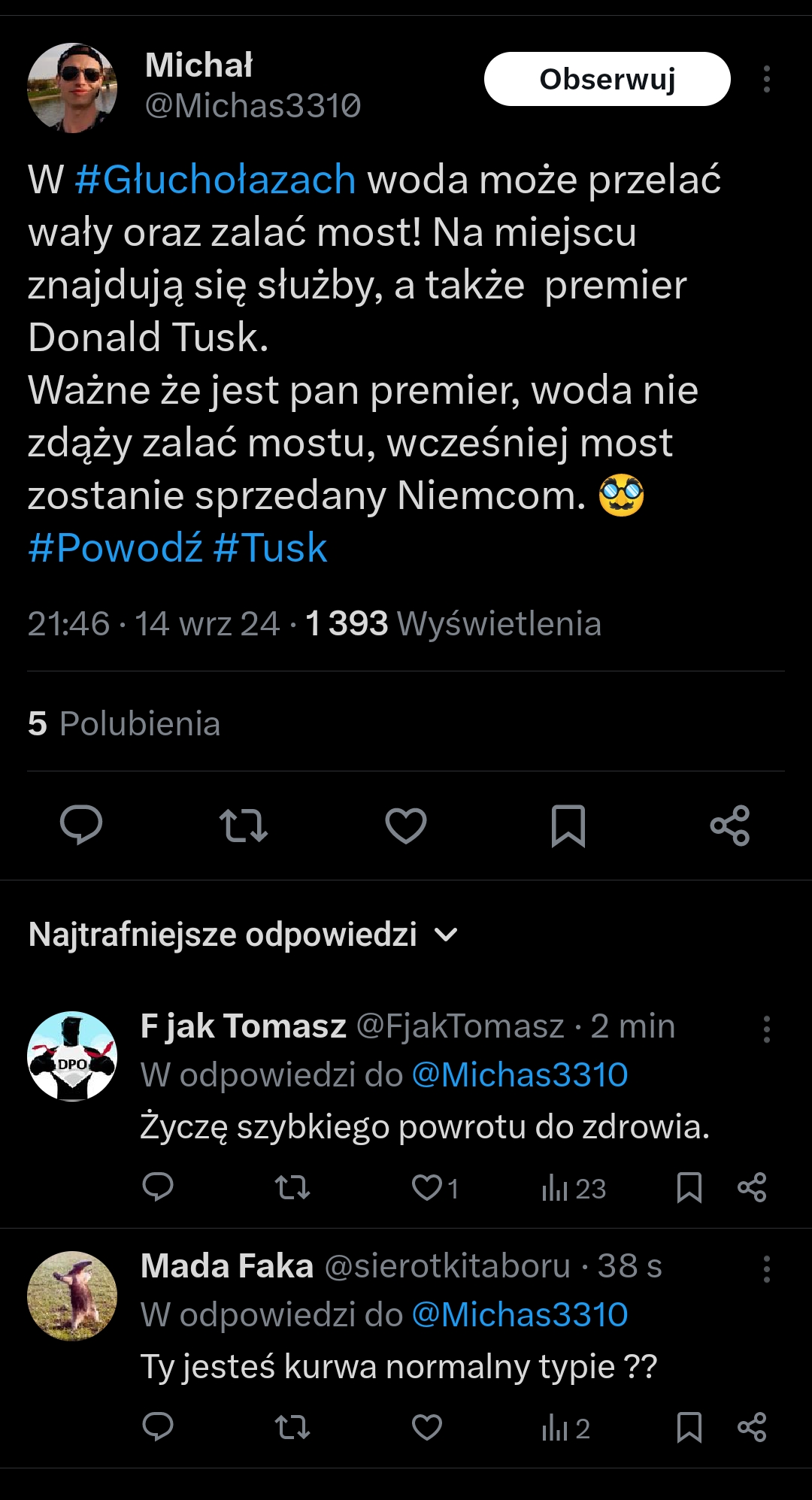Open the #Głuchołazach hashtag
Viewport: 812px width, 1500px height.
pyautogui.click(x=215, y=180)
